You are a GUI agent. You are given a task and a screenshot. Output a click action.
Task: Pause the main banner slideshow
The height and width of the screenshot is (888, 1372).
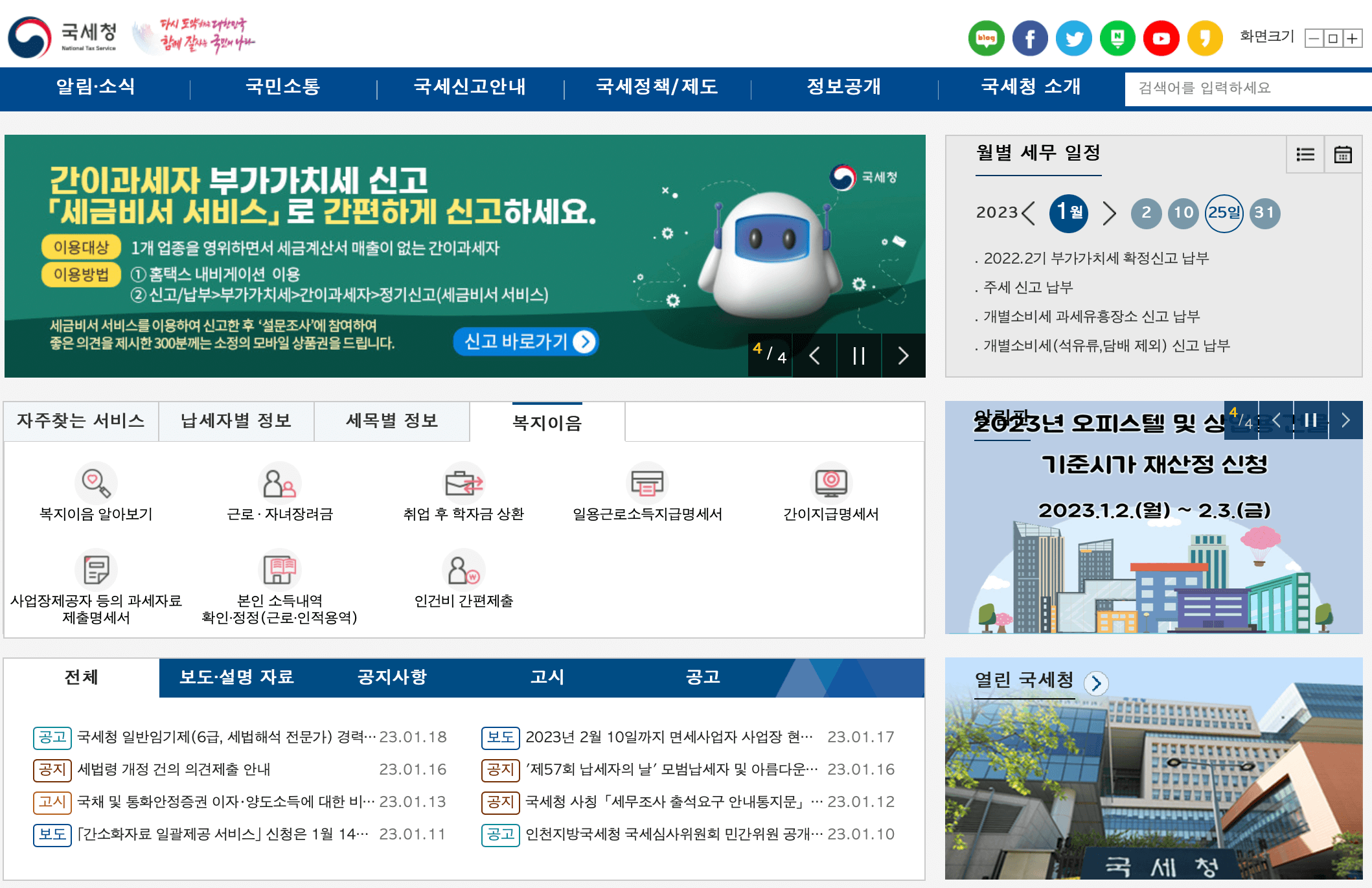tap(859, 356)
